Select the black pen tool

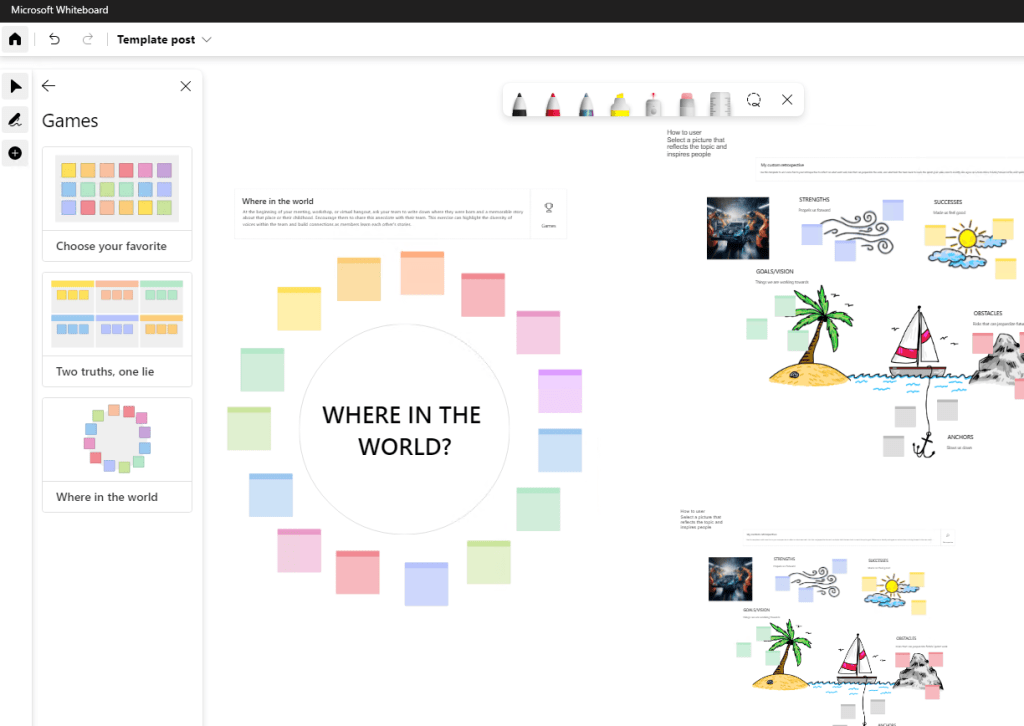(x=520, y=102)
